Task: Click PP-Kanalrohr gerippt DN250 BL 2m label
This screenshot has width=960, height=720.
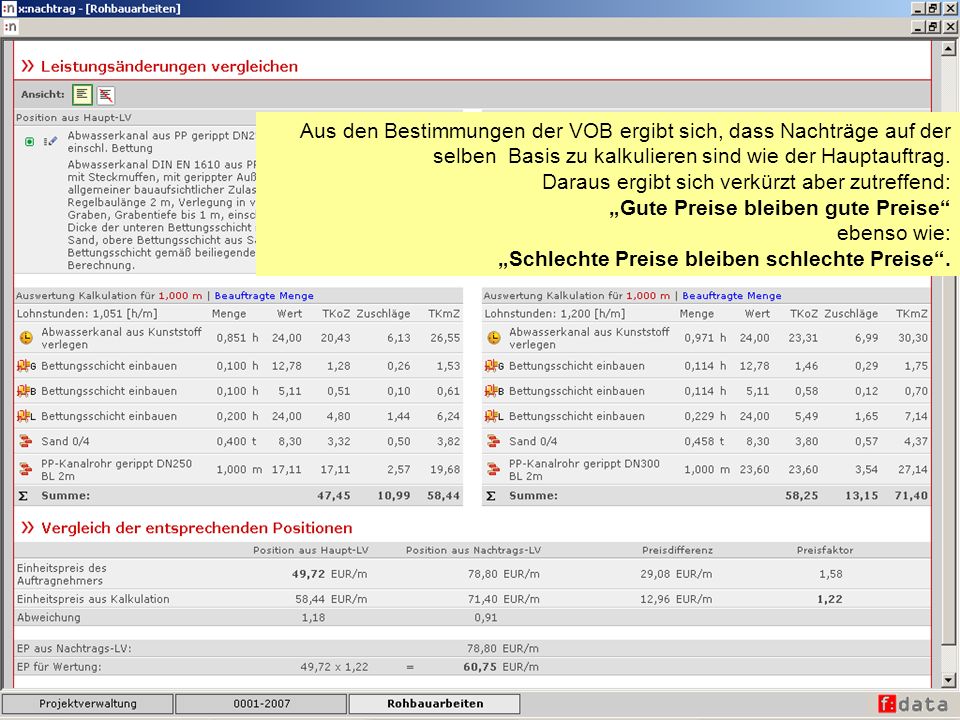Action: [116, 470]
